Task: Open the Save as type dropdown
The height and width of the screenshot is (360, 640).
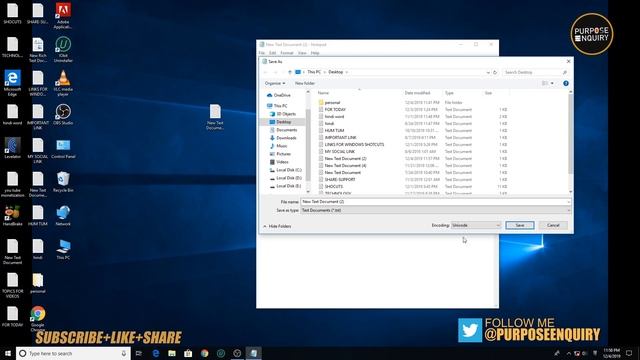Action: pyautogui.click(x=436, y=210)
